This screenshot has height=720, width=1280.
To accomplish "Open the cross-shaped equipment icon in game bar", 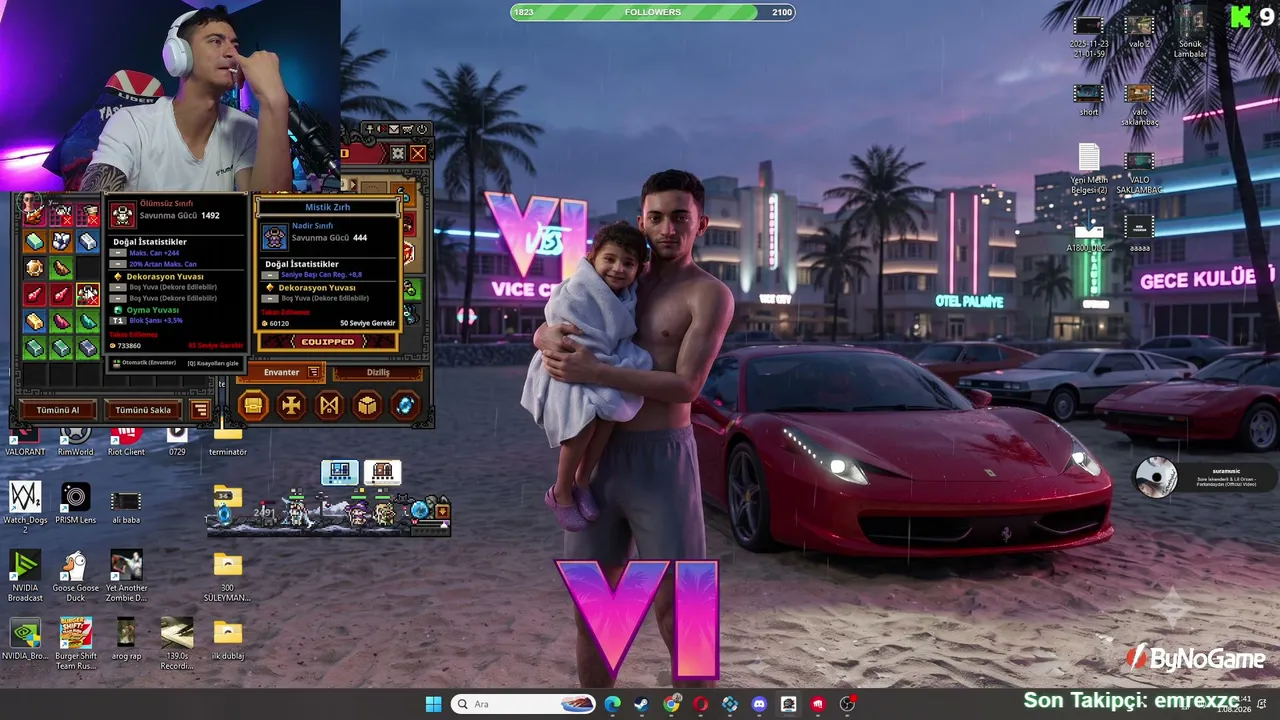I will 291,405.
